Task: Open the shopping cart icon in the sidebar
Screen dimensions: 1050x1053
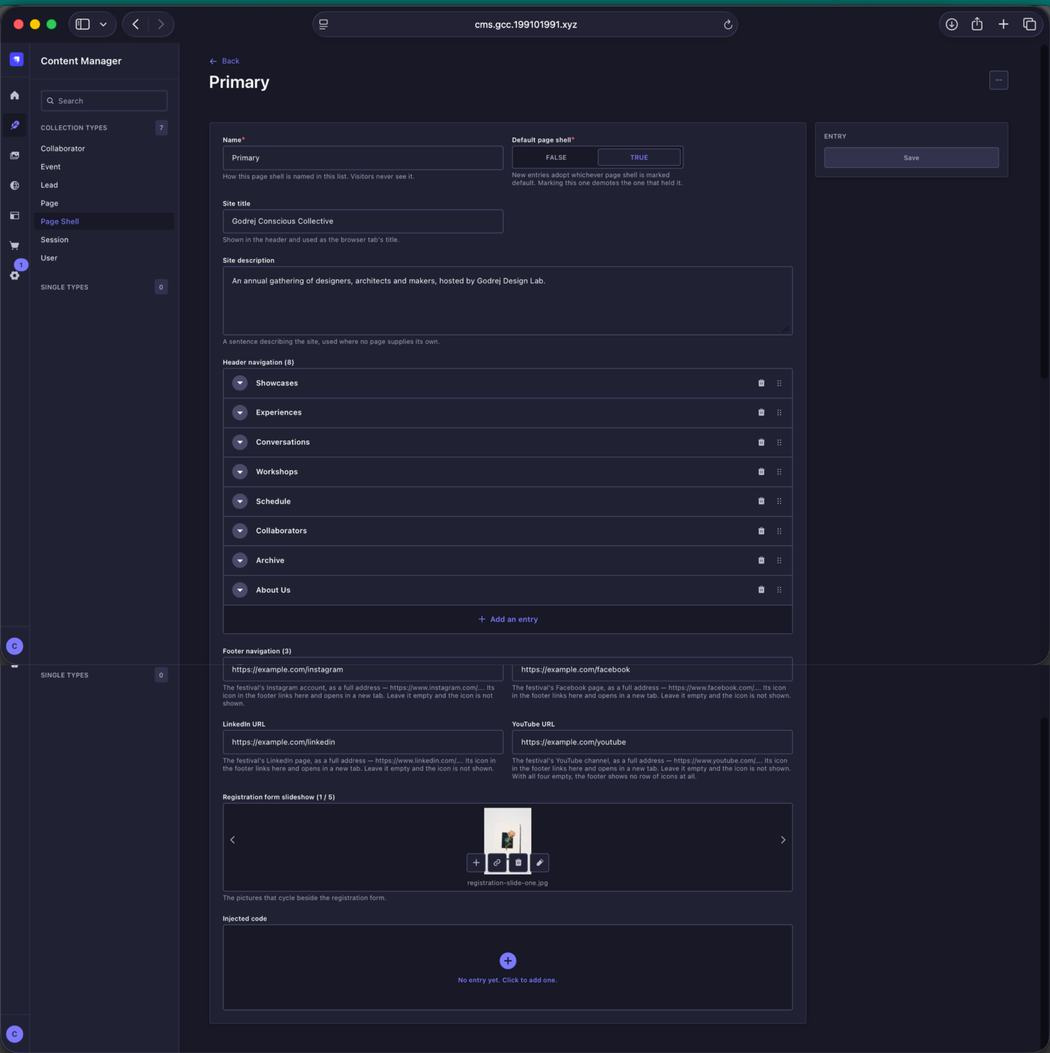Action: coord(15,245)
